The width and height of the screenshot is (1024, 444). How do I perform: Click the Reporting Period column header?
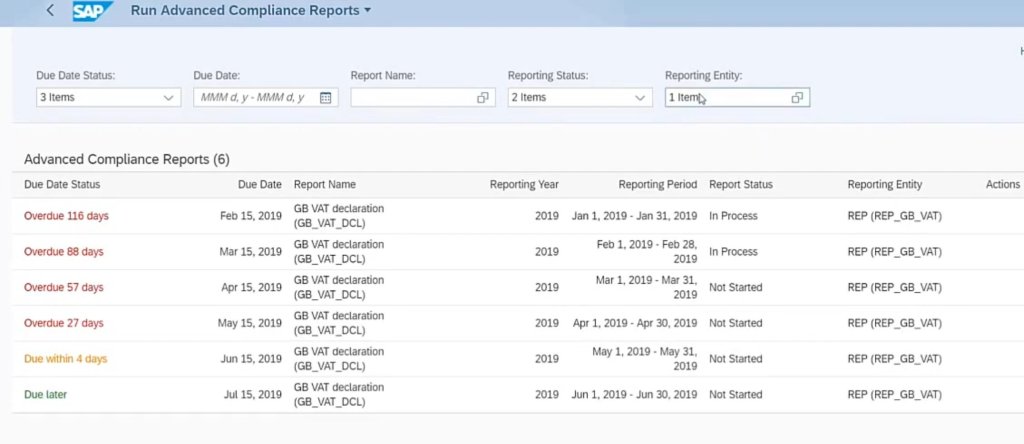click(657, 185)
